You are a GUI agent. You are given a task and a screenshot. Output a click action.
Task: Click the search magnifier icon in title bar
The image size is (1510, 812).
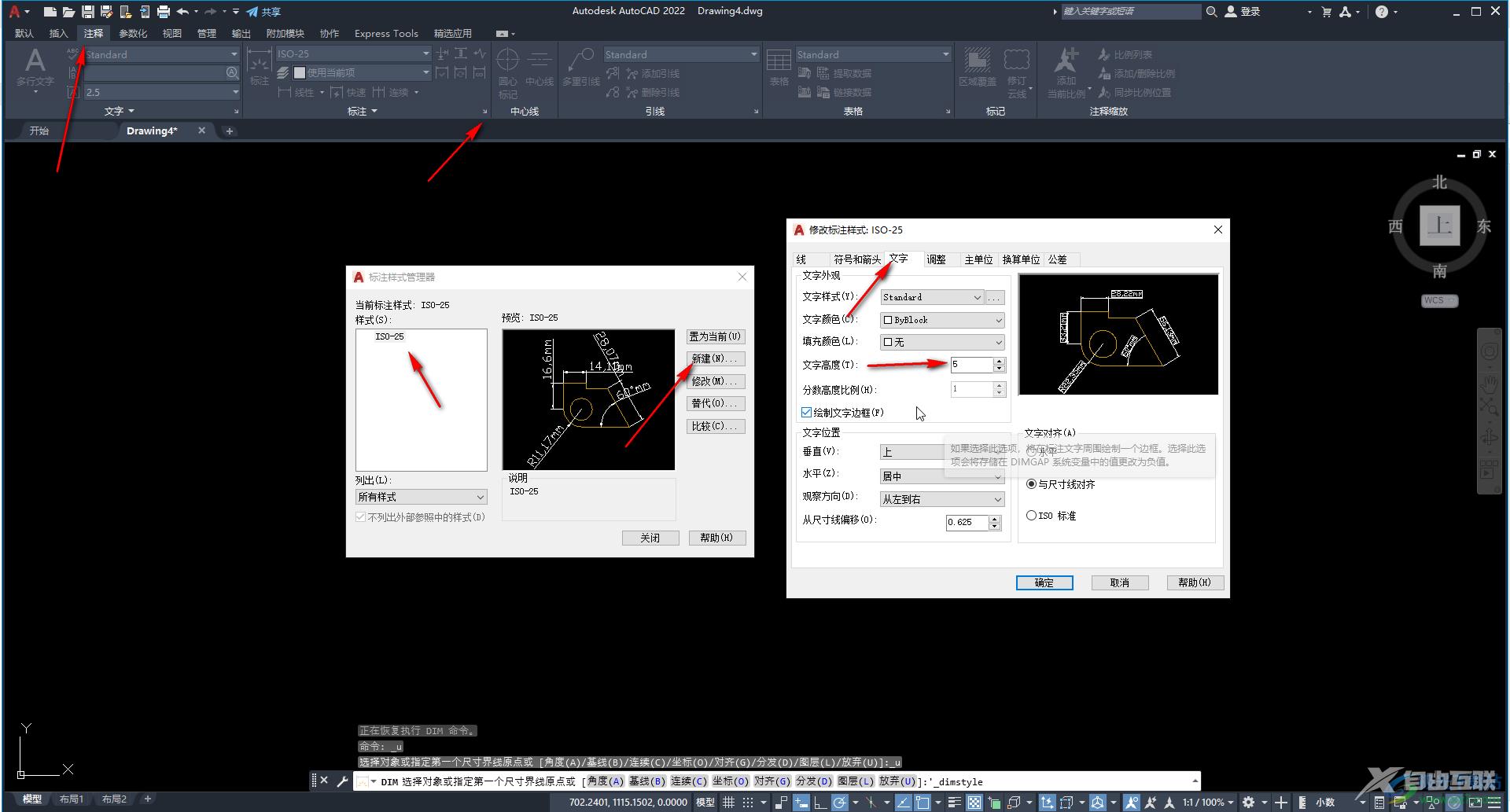tap(1211, 12)
